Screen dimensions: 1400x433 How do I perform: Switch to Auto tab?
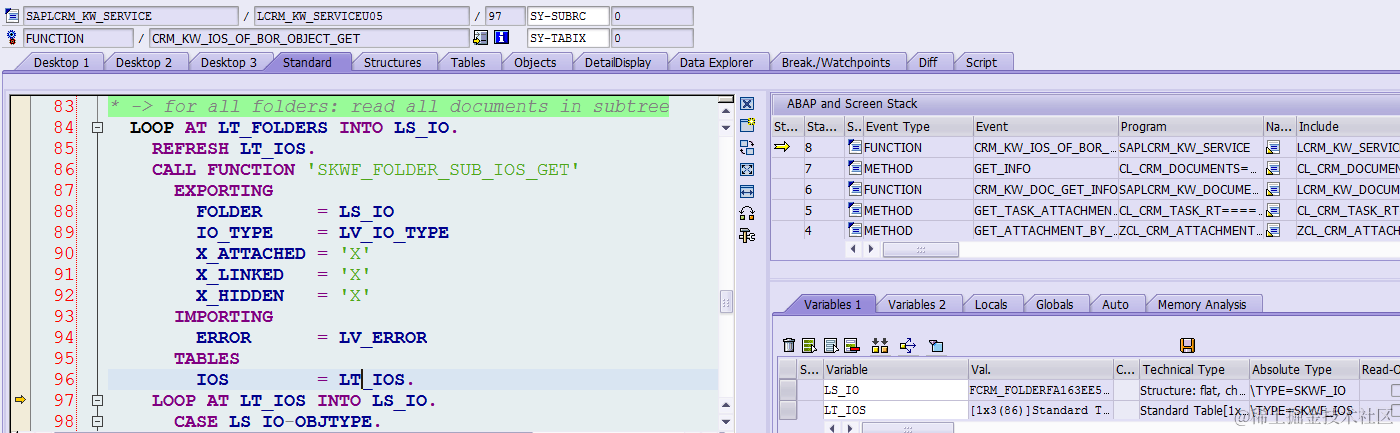[1115, 304]
